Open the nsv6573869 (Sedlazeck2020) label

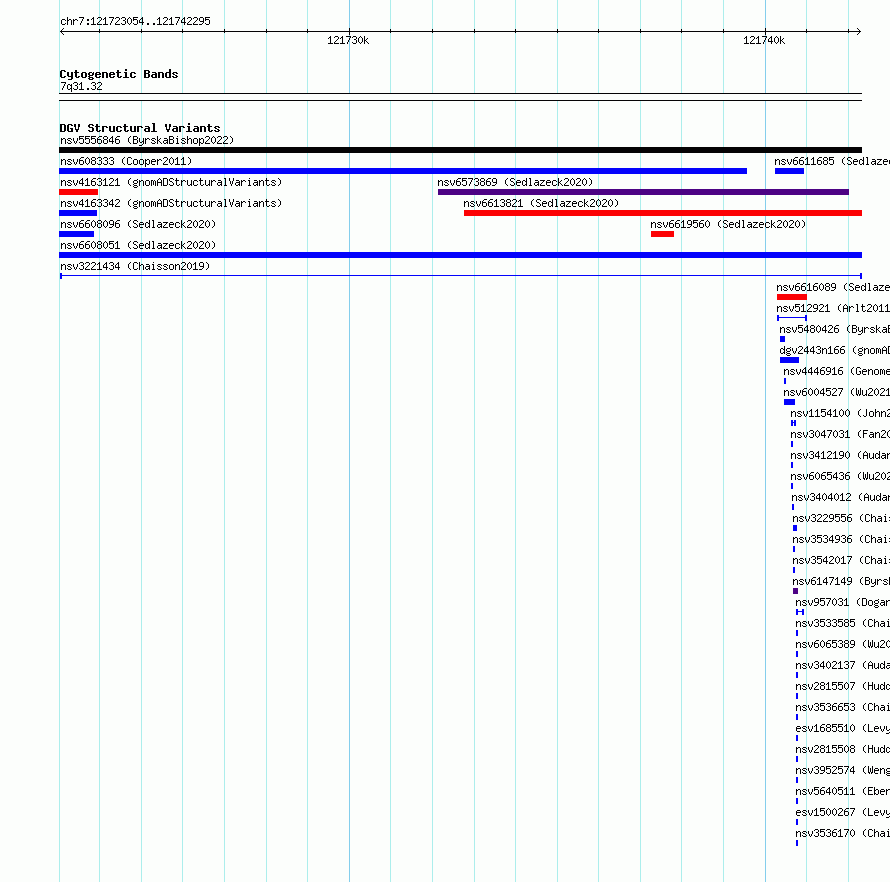(x=515, y=182)
